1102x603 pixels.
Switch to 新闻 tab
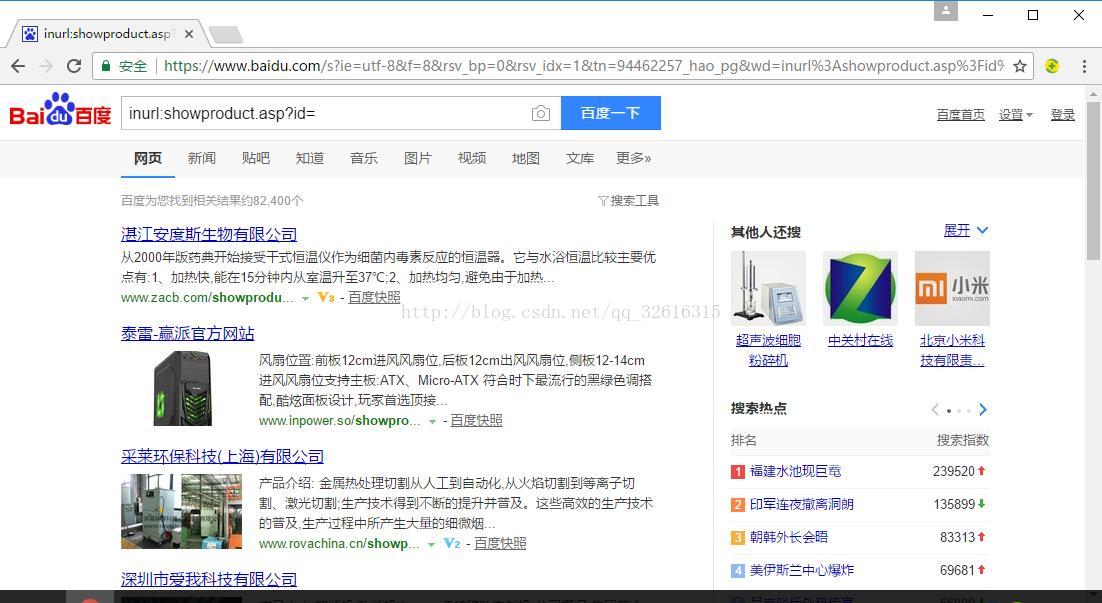click(x=202, y=158)
